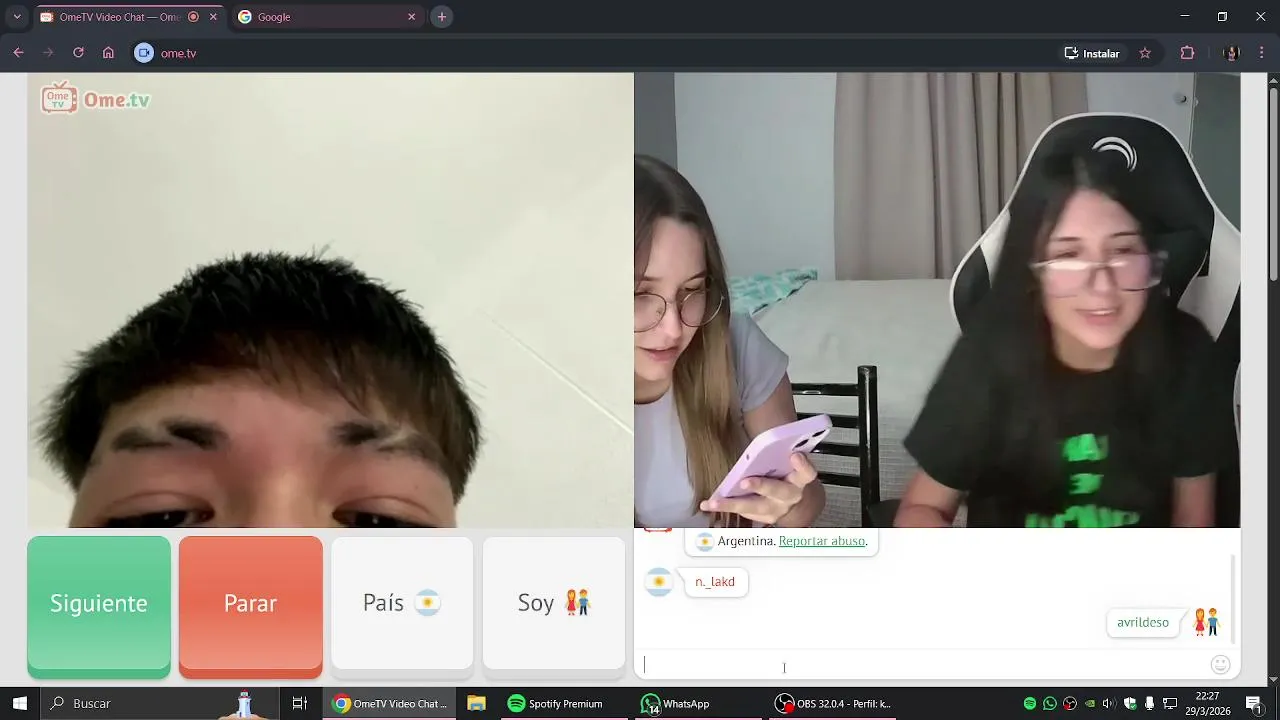Go forward in browser history
Image resolution: width=1280 pixels, height=720 pixels.
coord(48,53)
